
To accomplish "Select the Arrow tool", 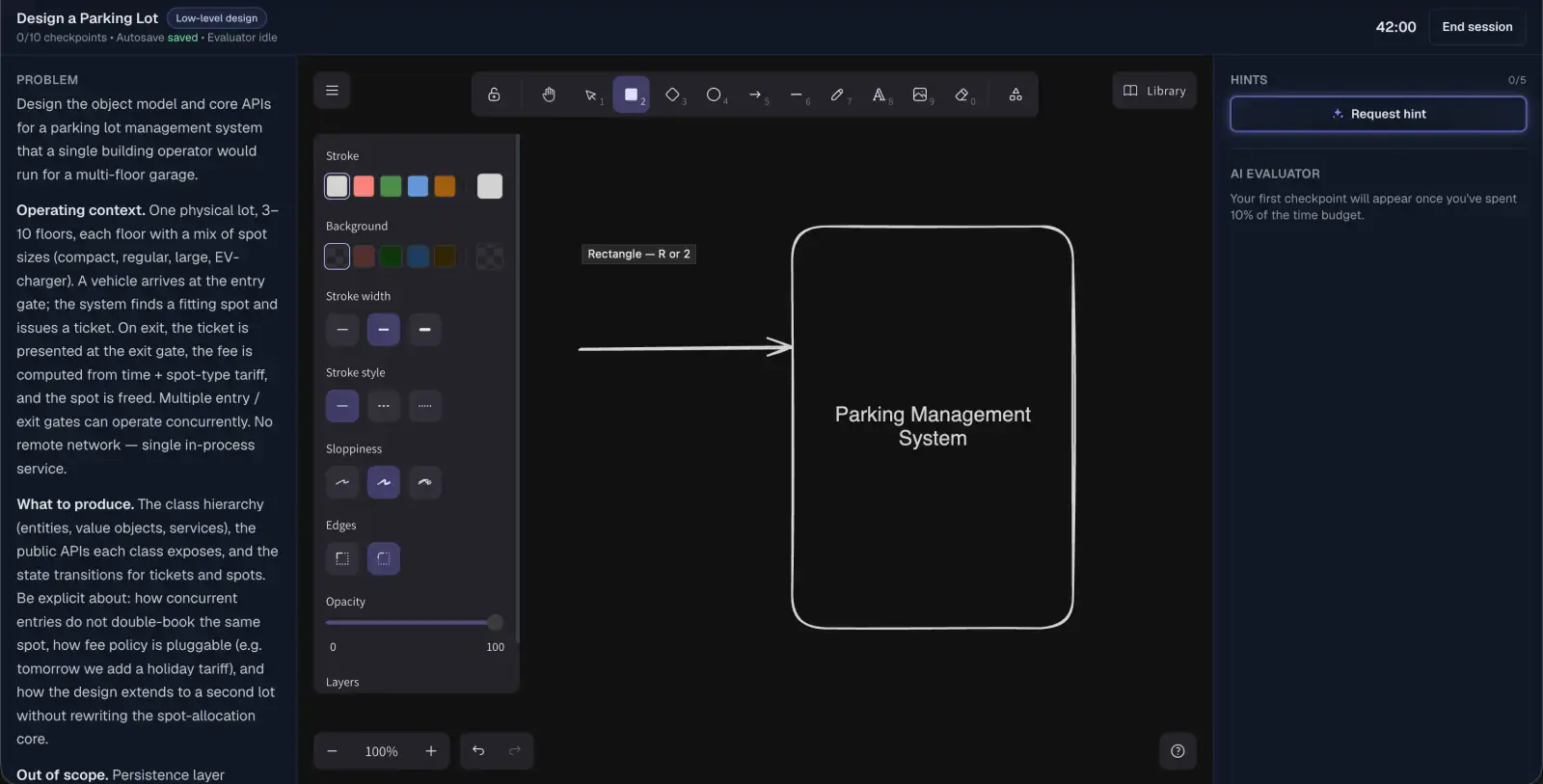I will [x=756, y=95].
